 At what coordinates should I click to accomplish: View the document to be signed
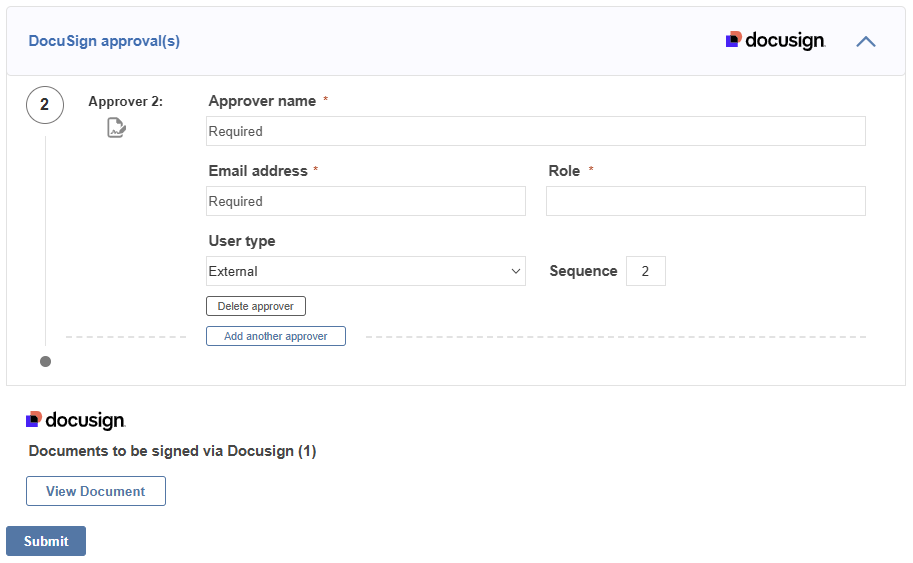click(x=95, y=491)
